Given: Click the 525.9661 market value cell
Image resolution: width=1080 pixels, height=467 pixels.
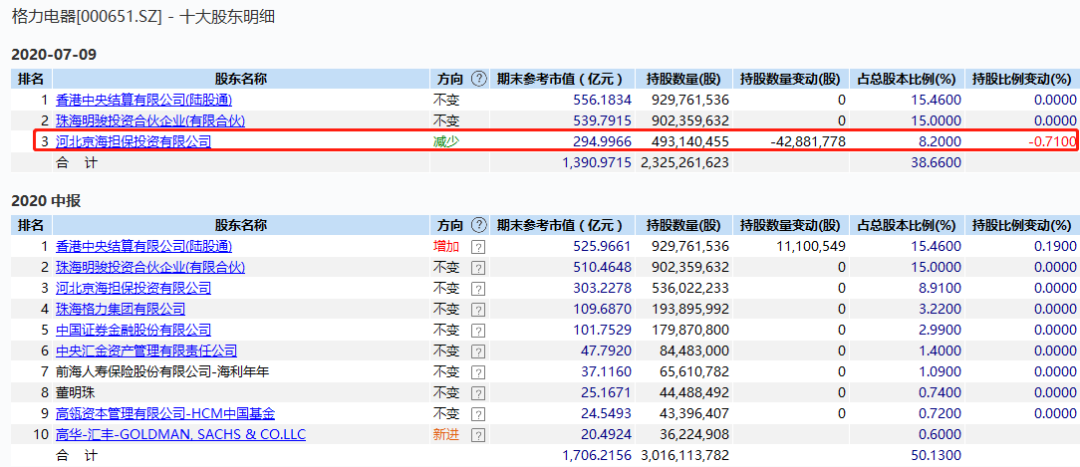Looking at the screenshot, I should (603, 246).
